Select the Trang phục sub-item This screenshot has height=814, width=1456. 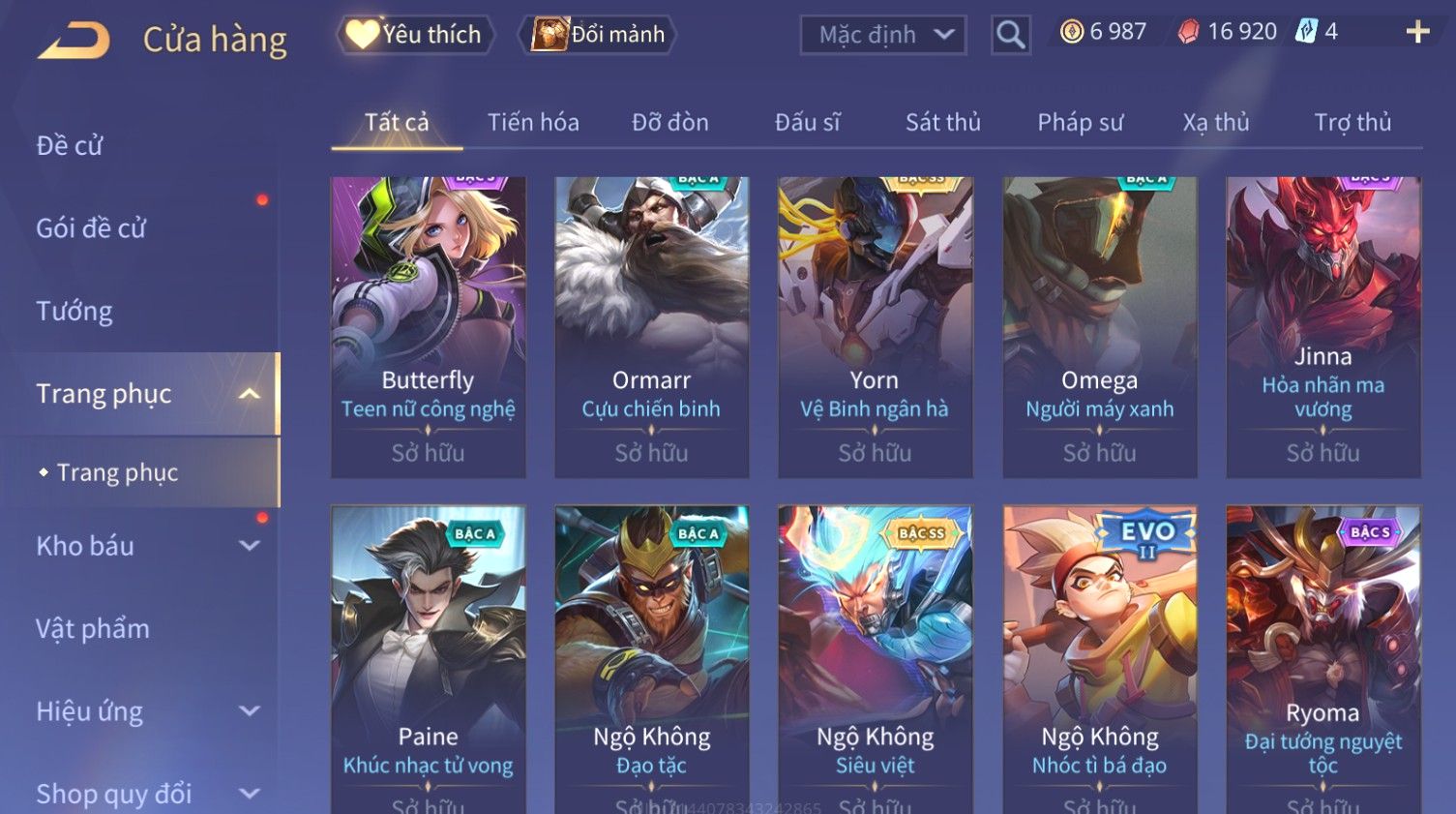click(117, 472)
